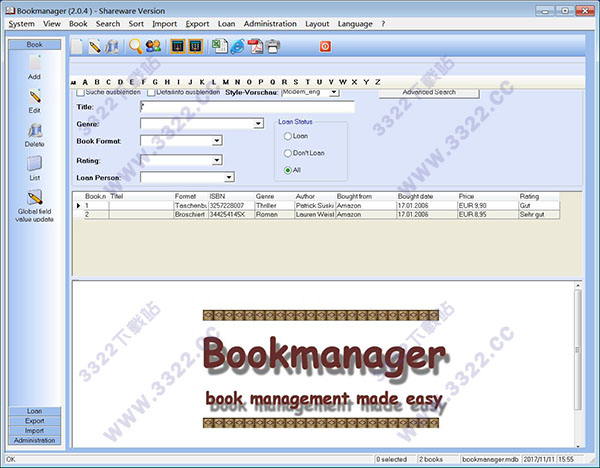The width and height of the screenshot is (600, 468).
Task: Open the Import menu
Action: click(165, 24)
